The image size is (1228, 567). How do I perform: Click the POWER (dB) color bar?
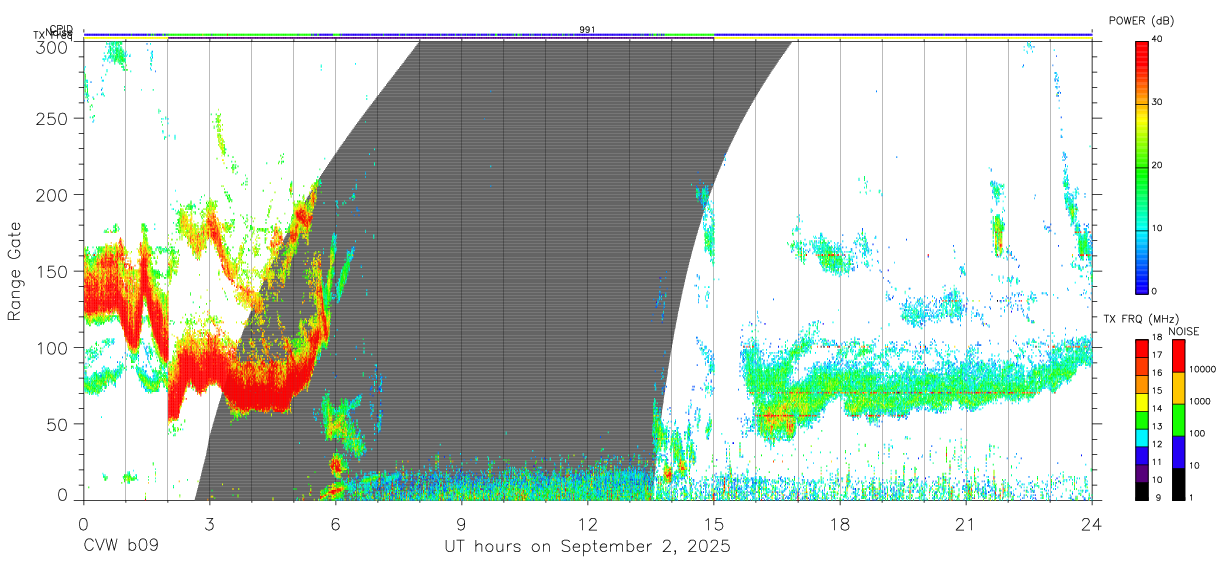tap(1142, 166)
